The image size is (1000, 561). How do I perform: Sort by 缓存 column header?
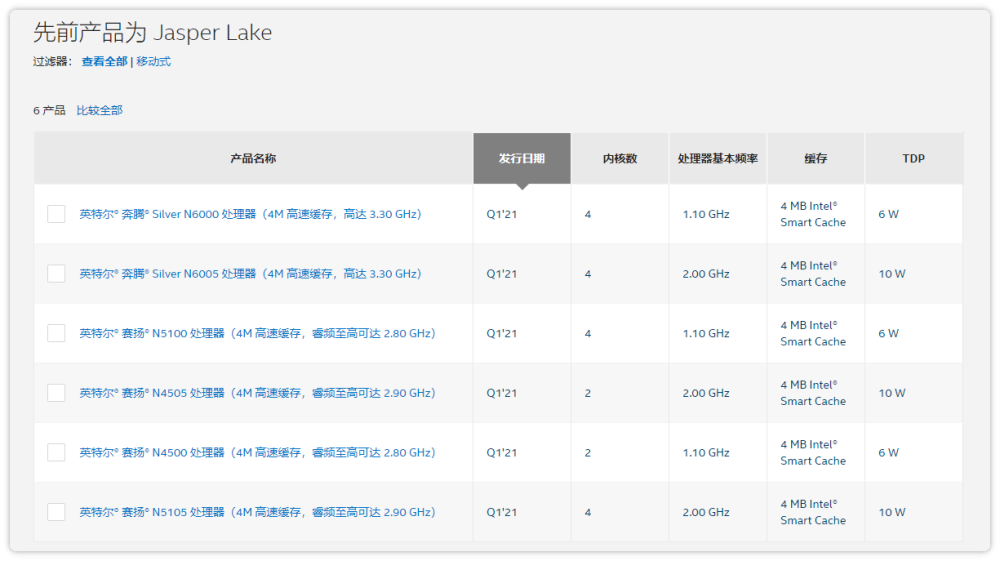point(816,159)
